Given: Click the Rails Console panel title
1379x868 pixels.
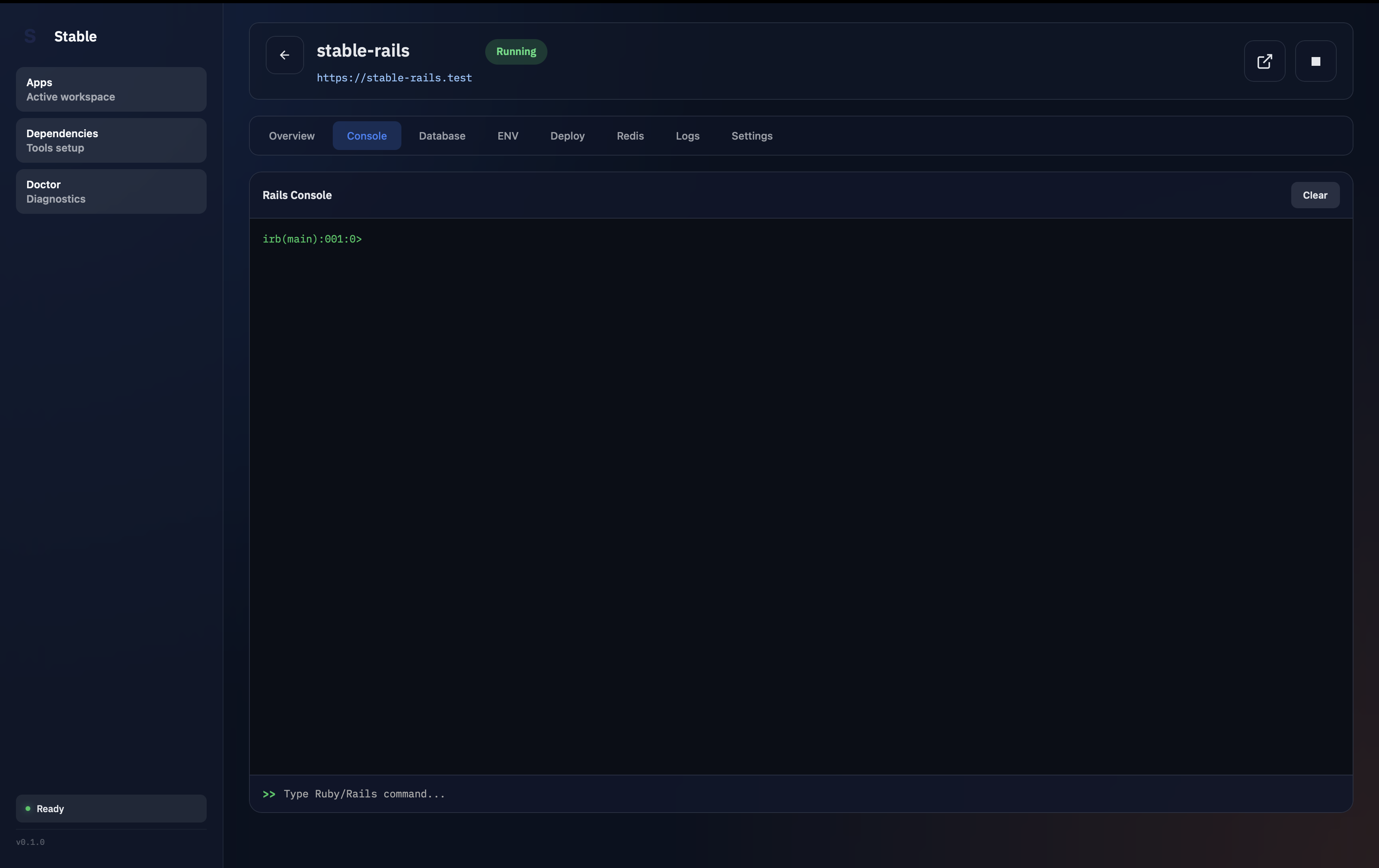Looking at the screenshot, I should coord(296,195).
